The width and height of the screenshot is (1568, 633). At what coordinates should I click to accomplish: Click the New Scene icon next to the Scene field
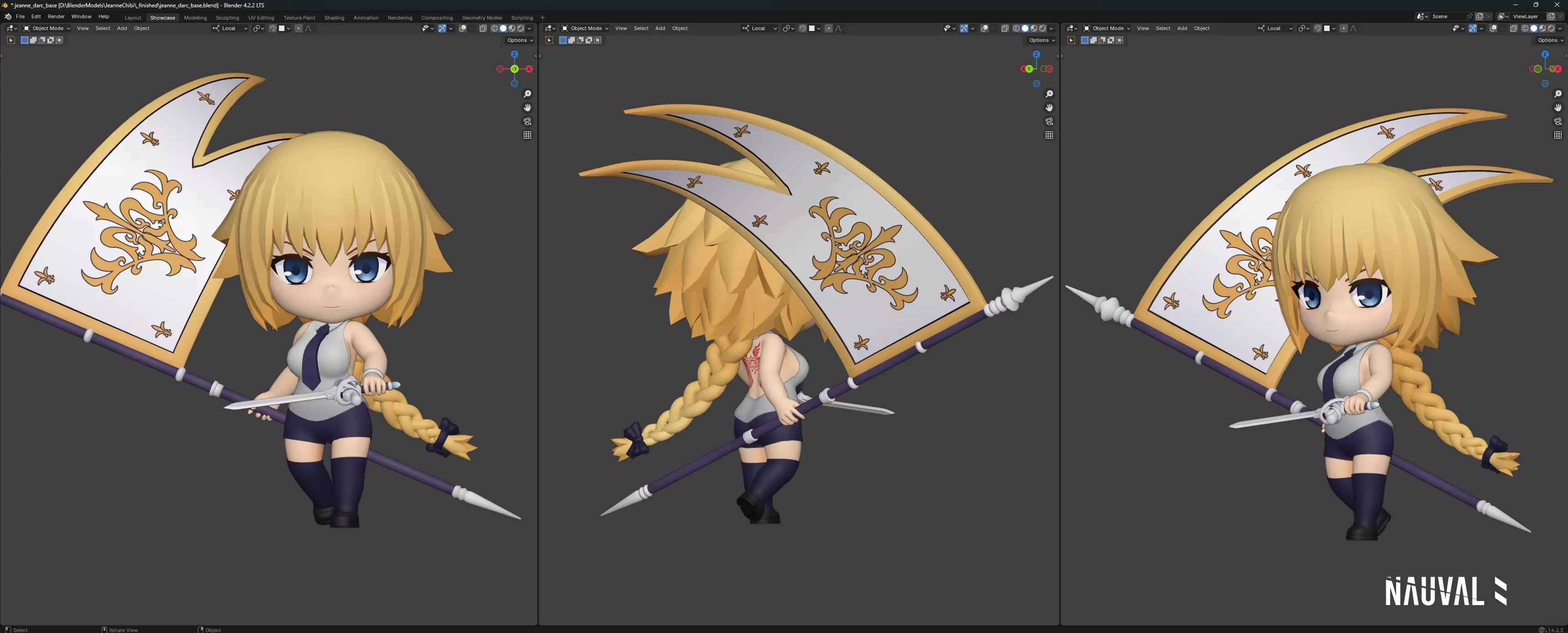click(1479, 16)
